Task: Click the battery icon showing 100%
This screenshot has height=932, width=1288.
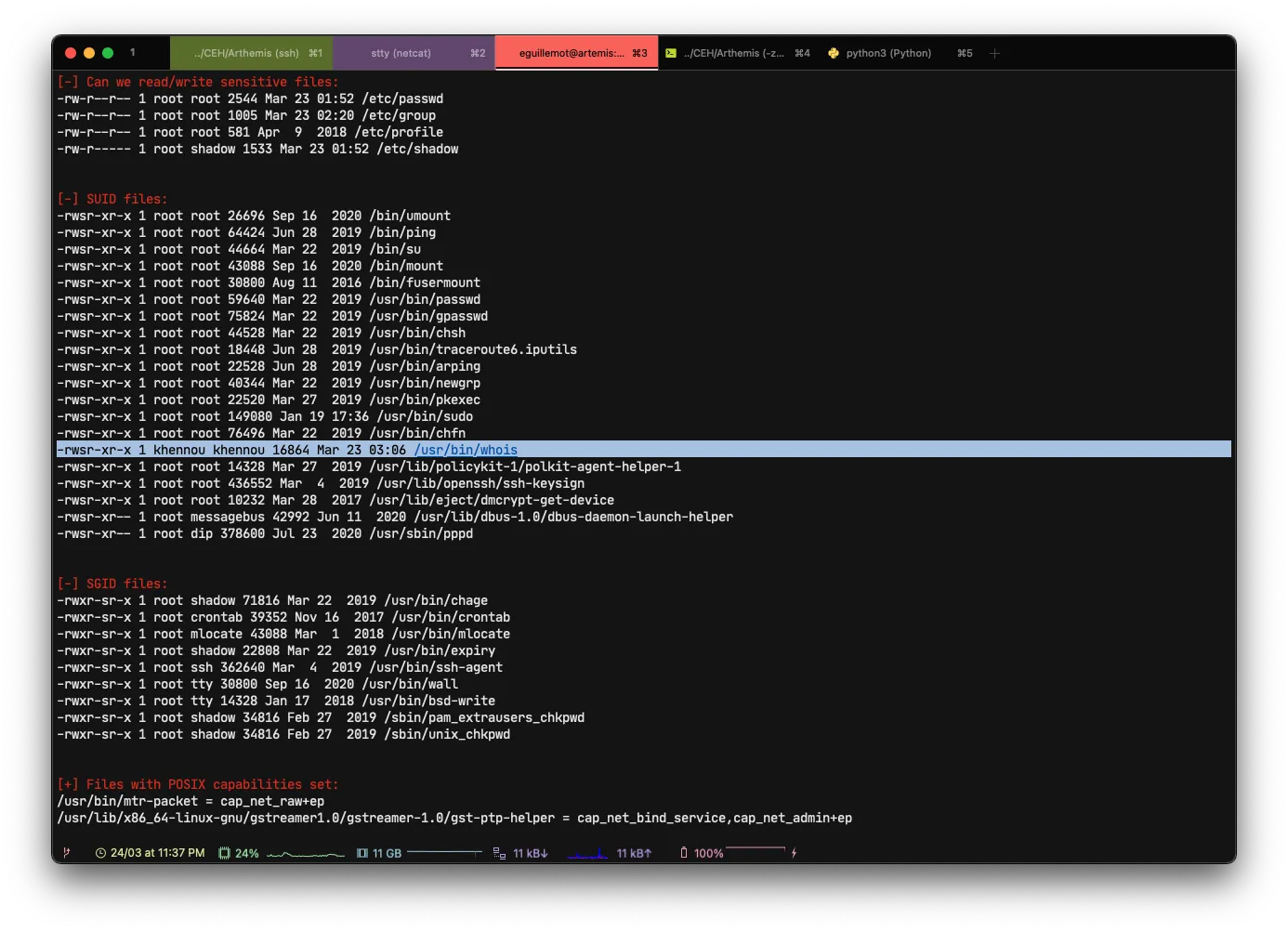Action: point(684,853)
